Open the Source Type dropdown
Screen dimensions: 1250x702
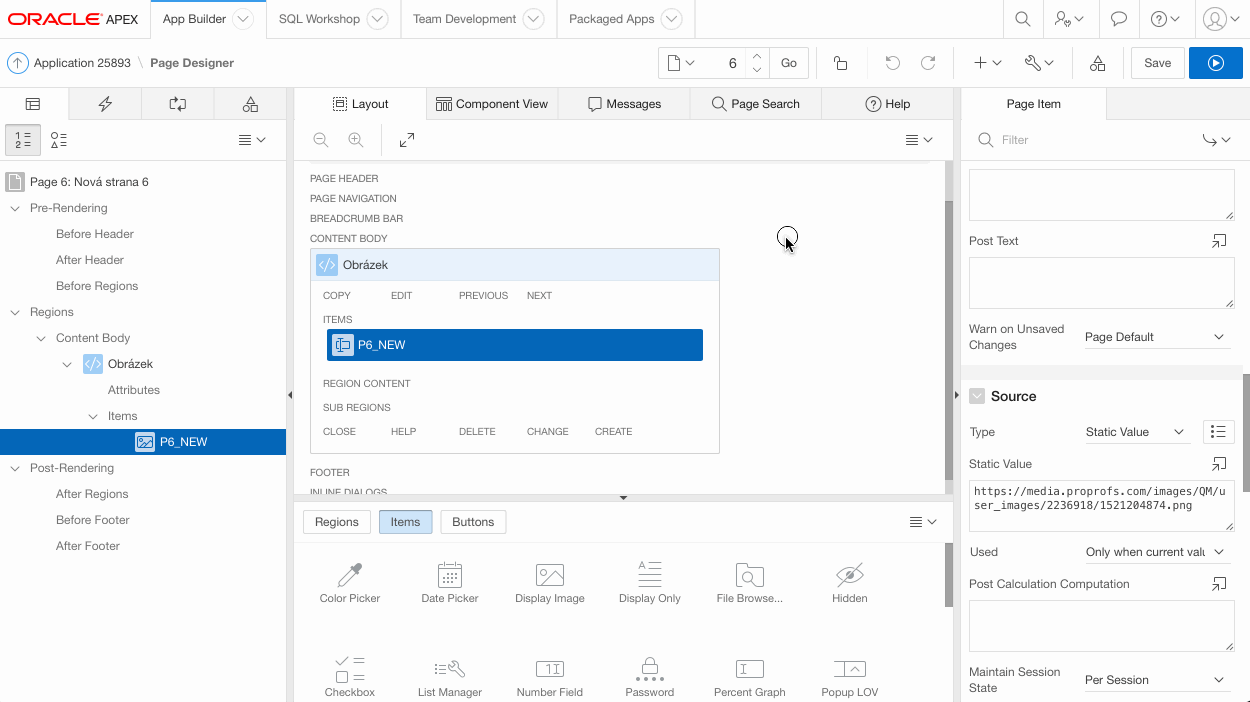coord(1134,432)
